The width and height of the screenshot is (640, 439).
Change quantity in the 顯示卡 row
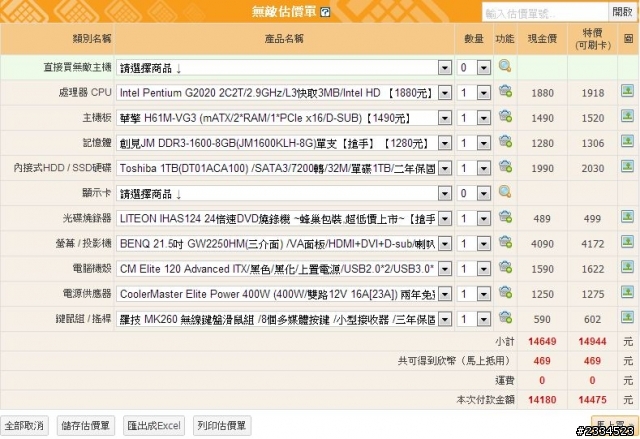(473, 193)
